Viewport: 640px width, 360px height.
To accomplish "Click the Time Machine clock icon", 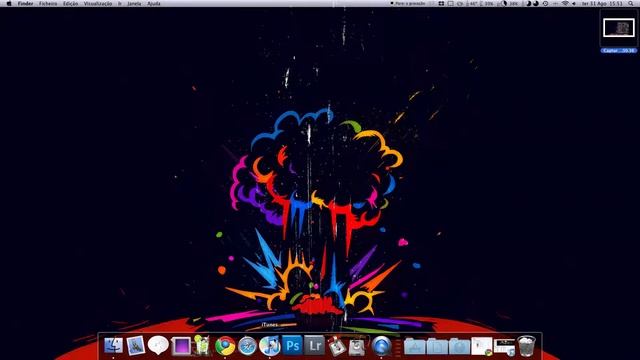I will (x=545, y=3).
